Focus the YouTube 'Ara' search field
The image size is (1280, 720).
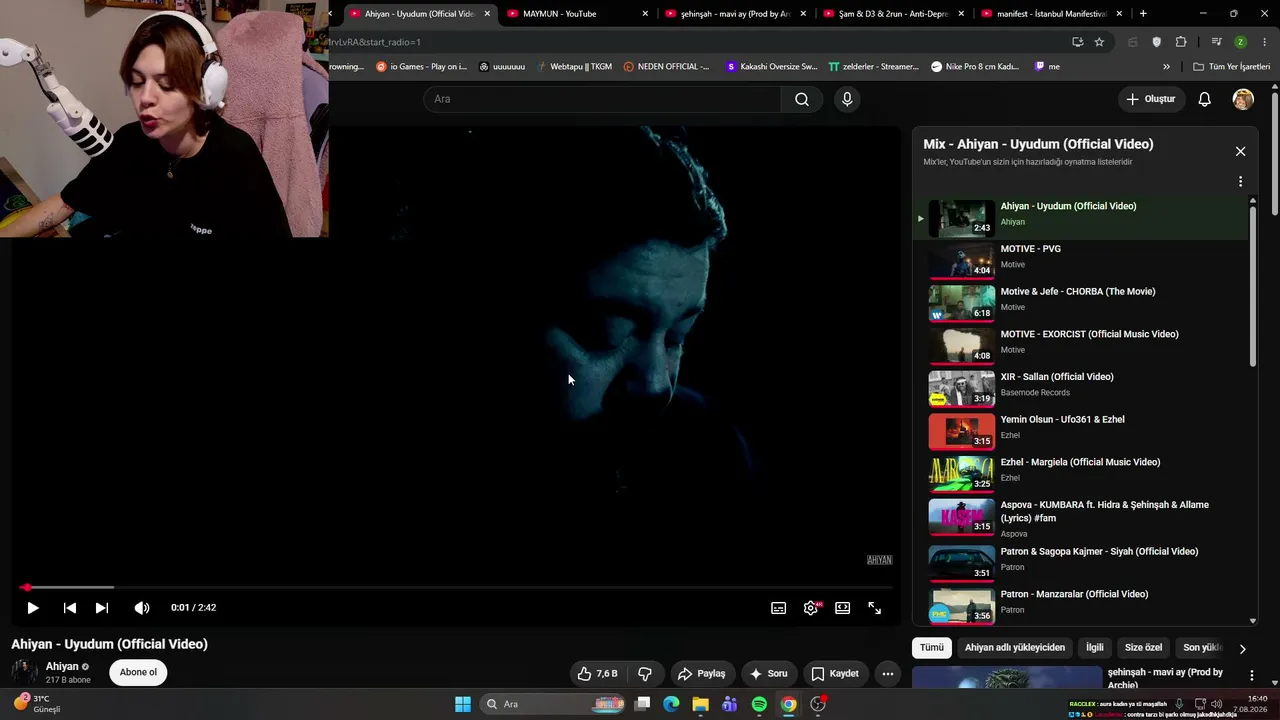click(x=602, y=99)
